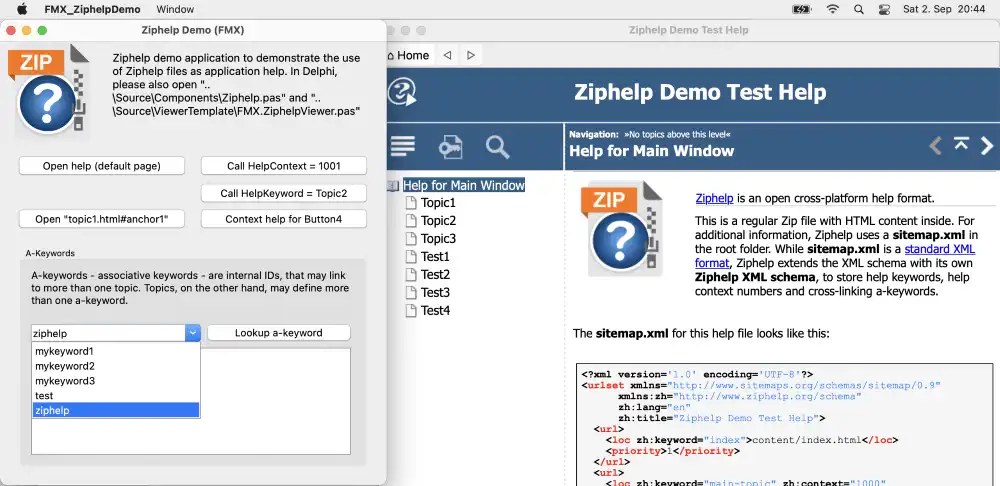
Task: Click Context help for Button4
Action: point(284,219)
